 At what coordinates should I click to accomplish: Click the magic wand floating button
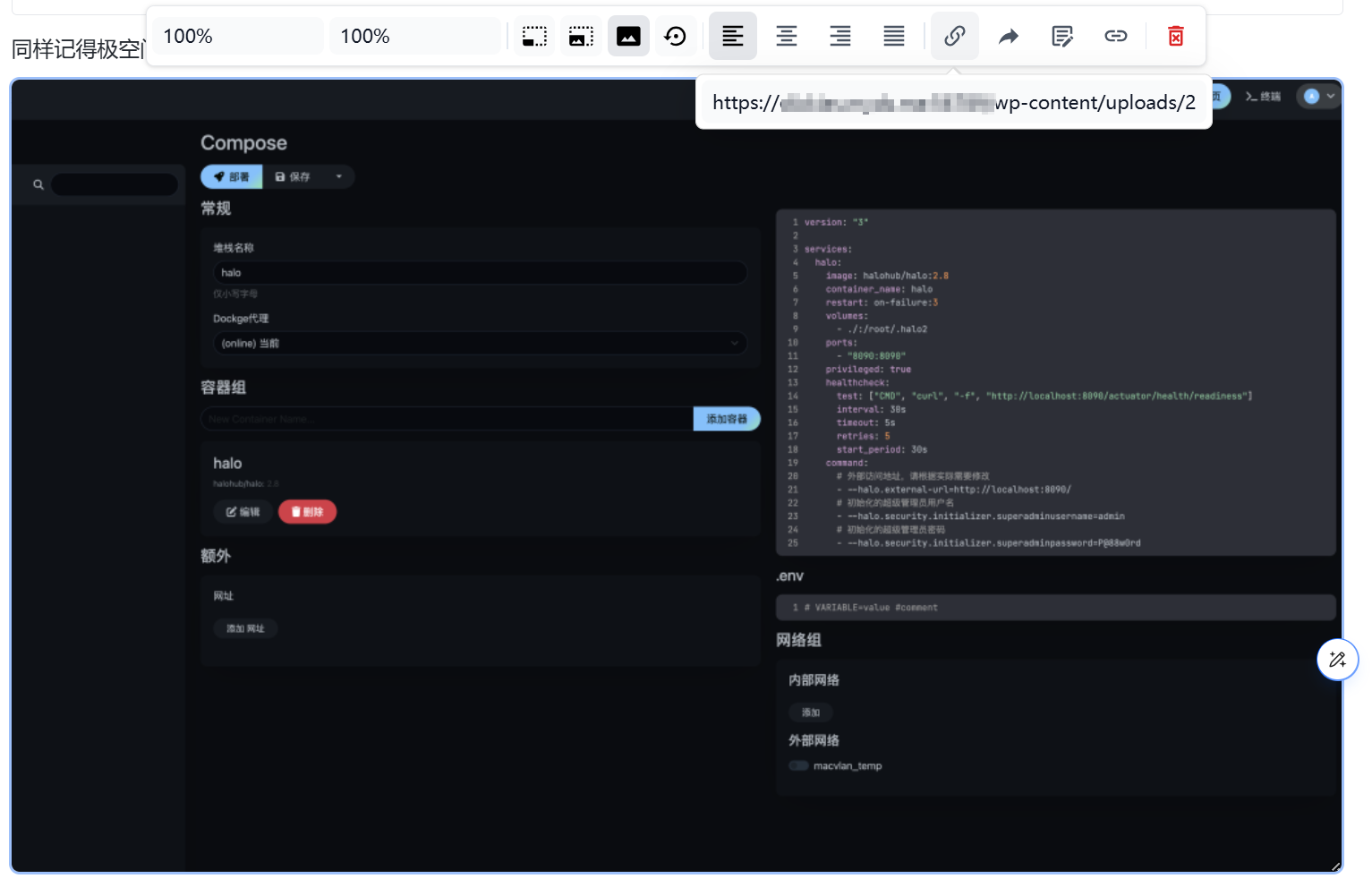tap(1337, 660)
